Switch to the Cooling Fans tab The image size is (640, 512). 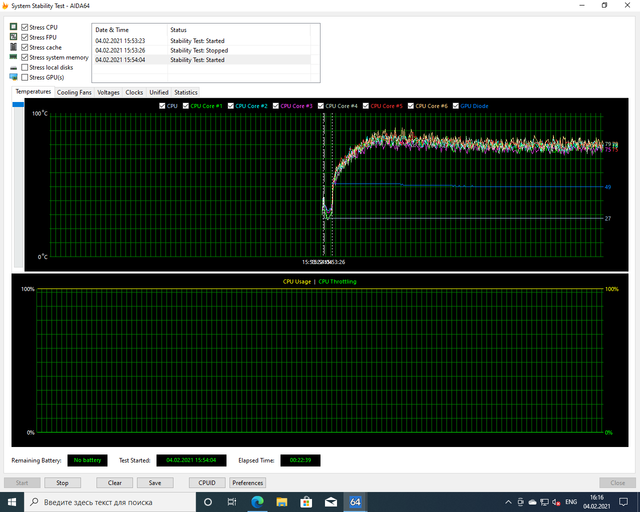(74, 92)
